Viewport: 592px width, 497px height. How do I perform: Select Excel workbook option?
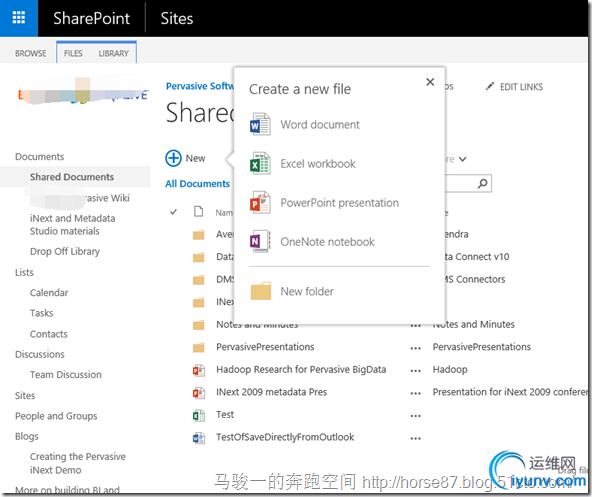tap(318, 164)
